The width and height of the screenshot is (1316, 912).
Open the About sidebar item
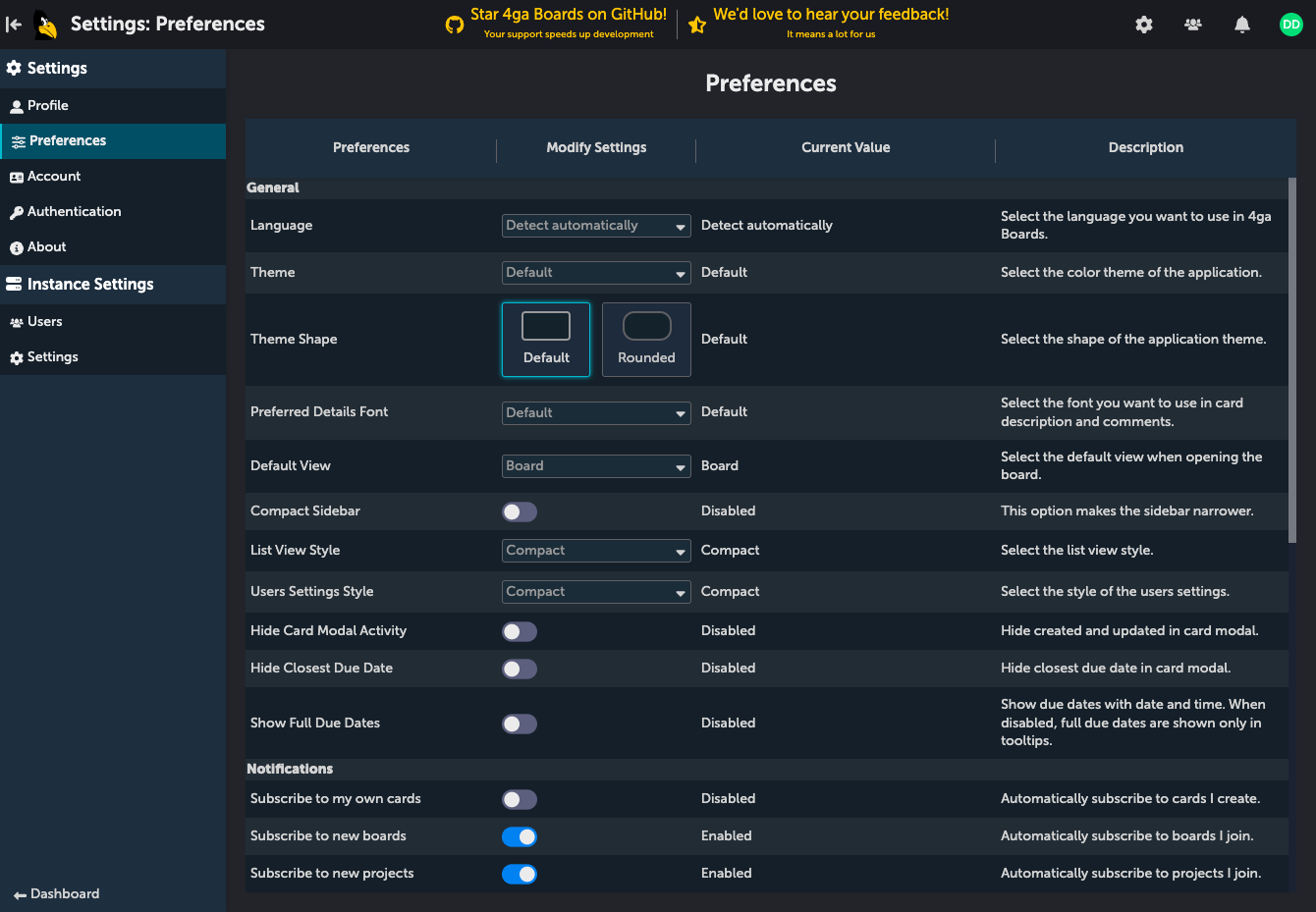click(x=113, y=247)
